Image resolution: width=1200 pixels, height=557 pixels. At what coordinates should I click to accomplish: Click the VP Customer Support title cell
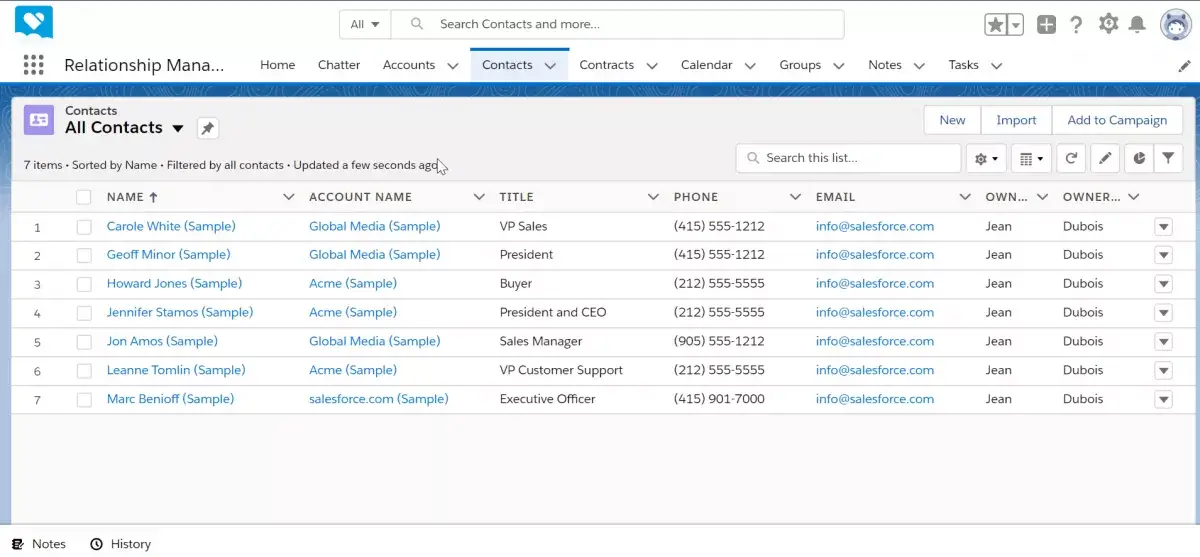pos(561,370)
